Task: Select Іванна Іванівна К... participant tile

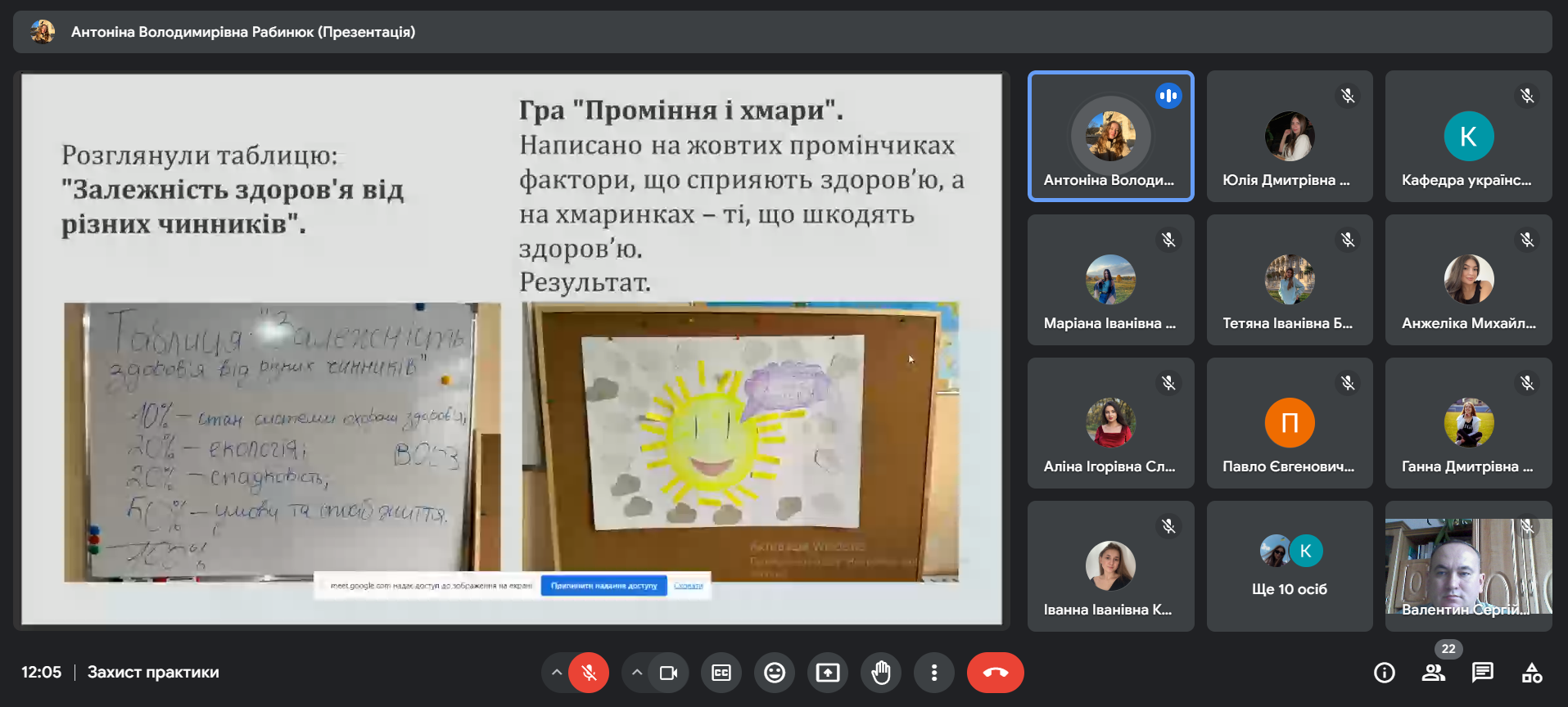Action: tap(1111, 566)
